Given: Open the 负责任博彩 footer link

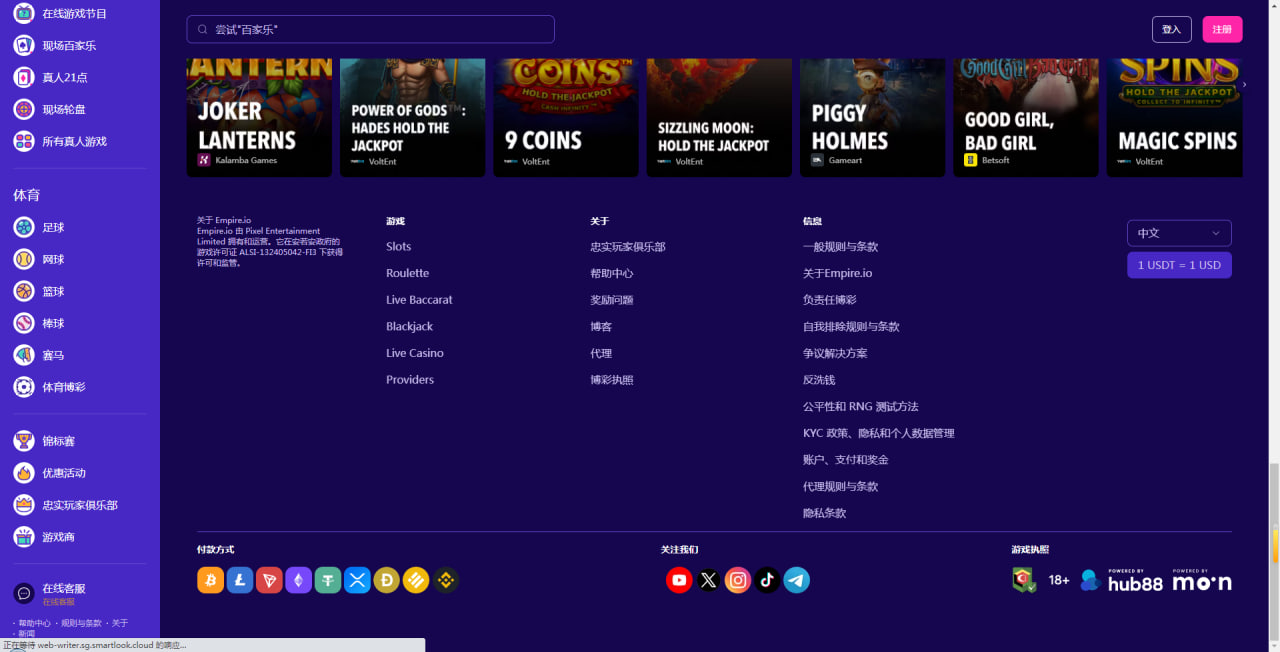Looking at the screenshot, I should coord(830,300).
